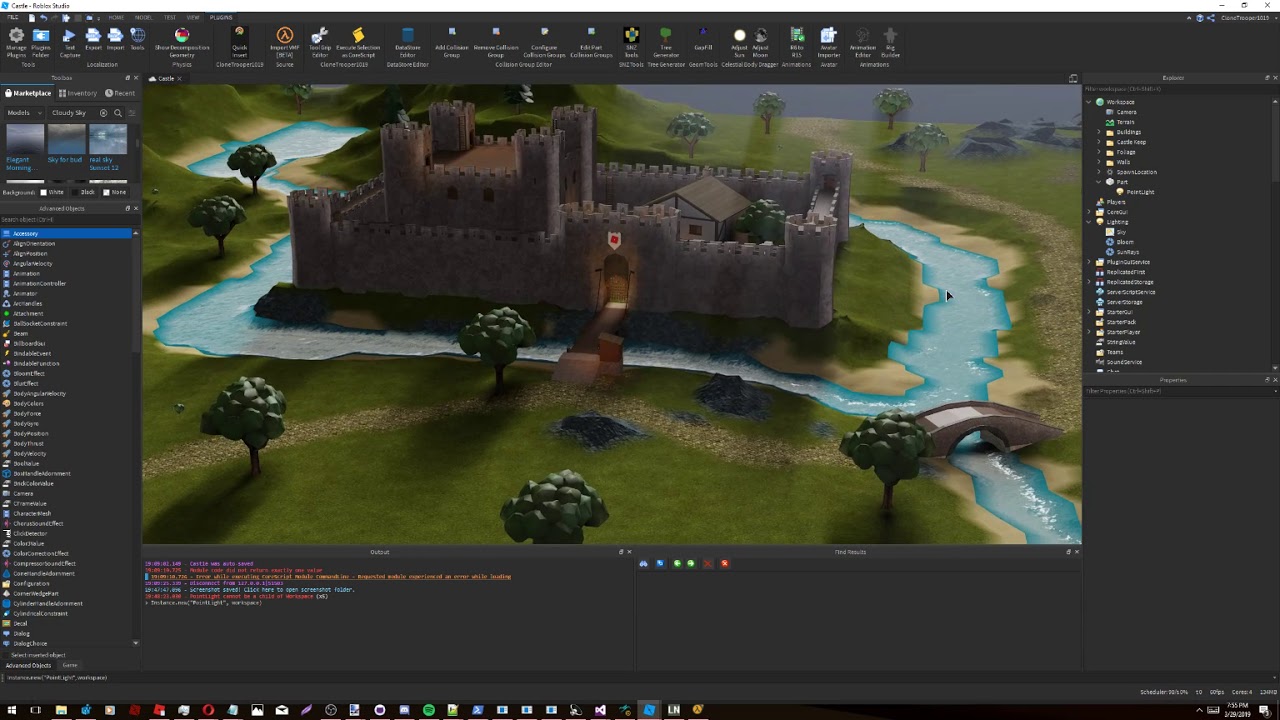Expand the Foliage folder
Viewport: 1280px width, 720px height.
1099,152
